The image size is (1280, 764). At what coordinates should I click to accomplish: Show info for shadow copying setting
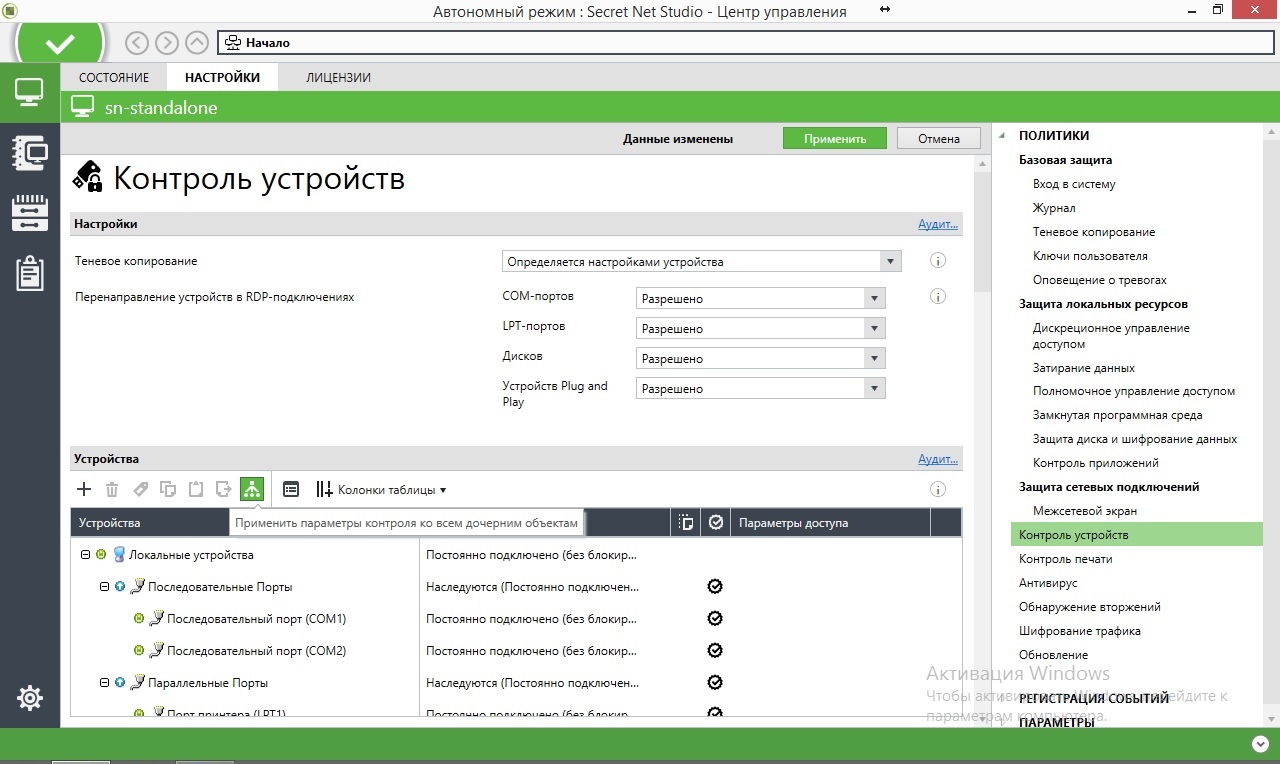[x=938, y=261]
